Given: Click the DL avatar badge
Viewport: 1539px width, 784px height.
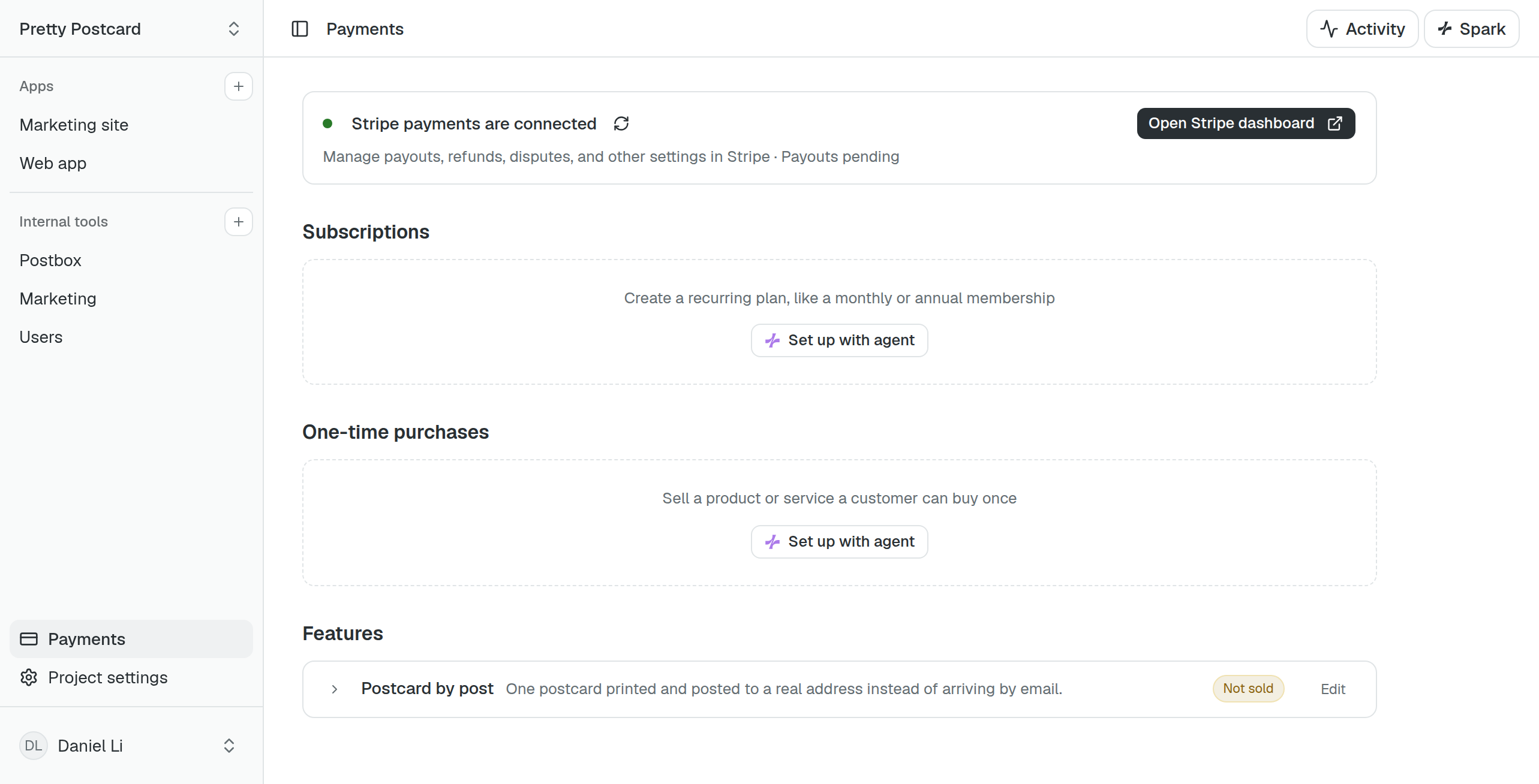Looking at the screenshot, I should 34,746.
